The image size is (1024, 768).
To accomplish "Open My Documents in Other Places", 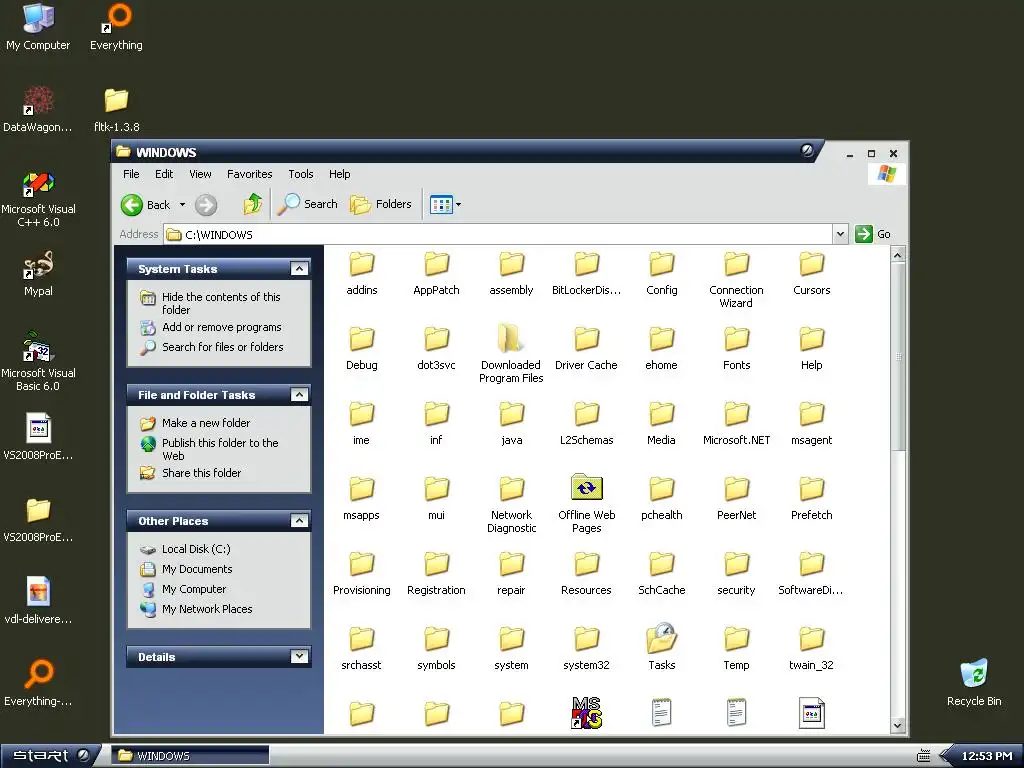I will click(x=197, y=569).
